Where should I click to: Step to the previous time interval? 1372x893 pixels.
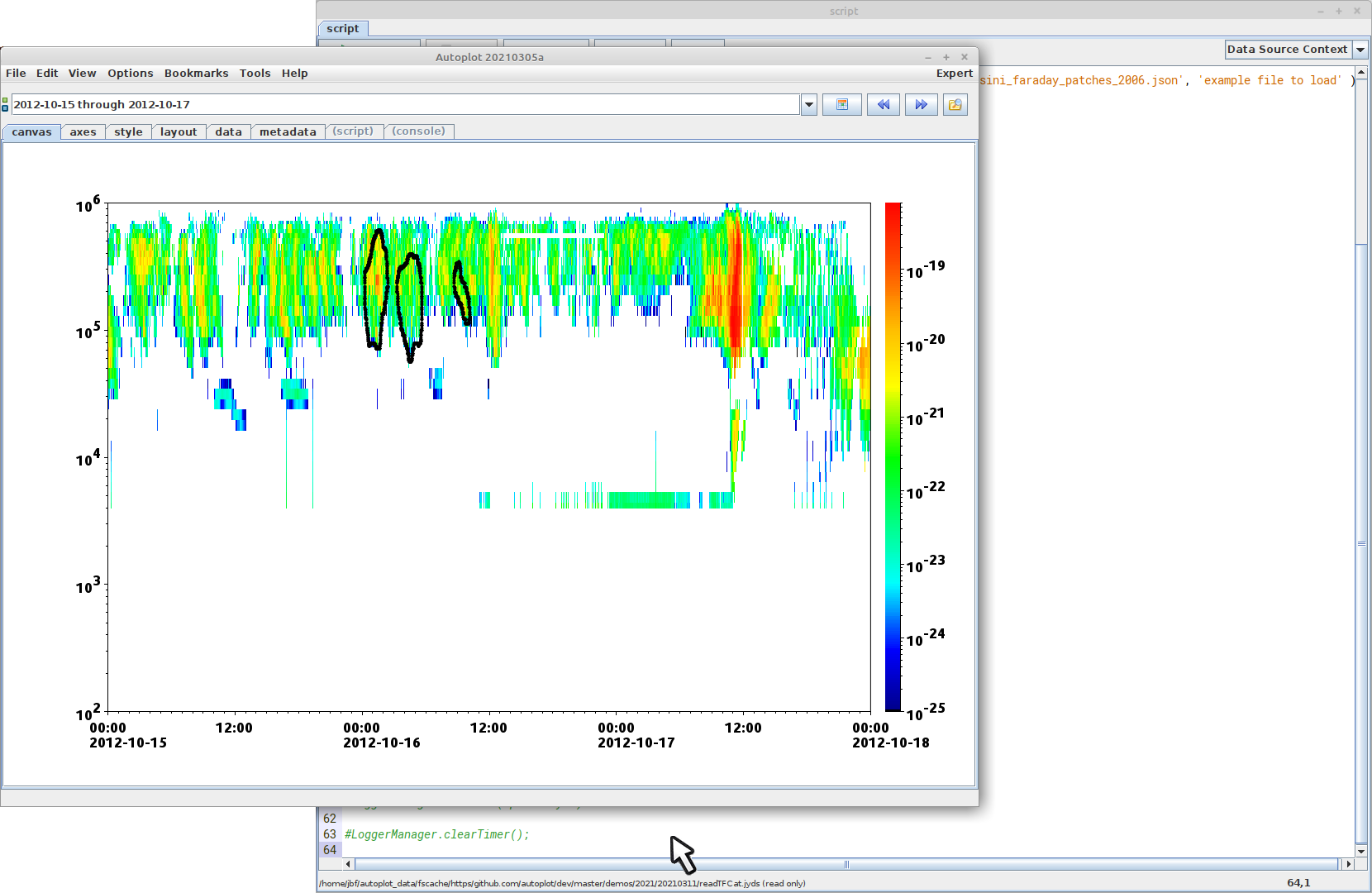[x=884, y=105]
